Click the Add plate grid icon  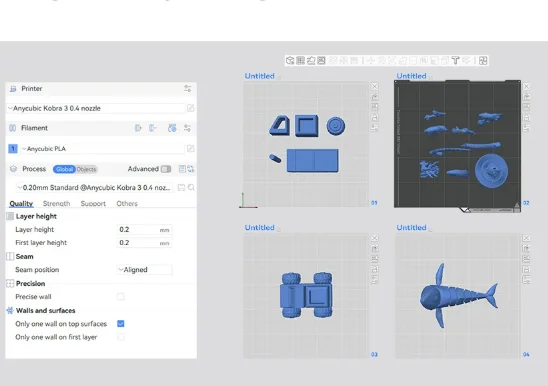(x=300, y=60)
